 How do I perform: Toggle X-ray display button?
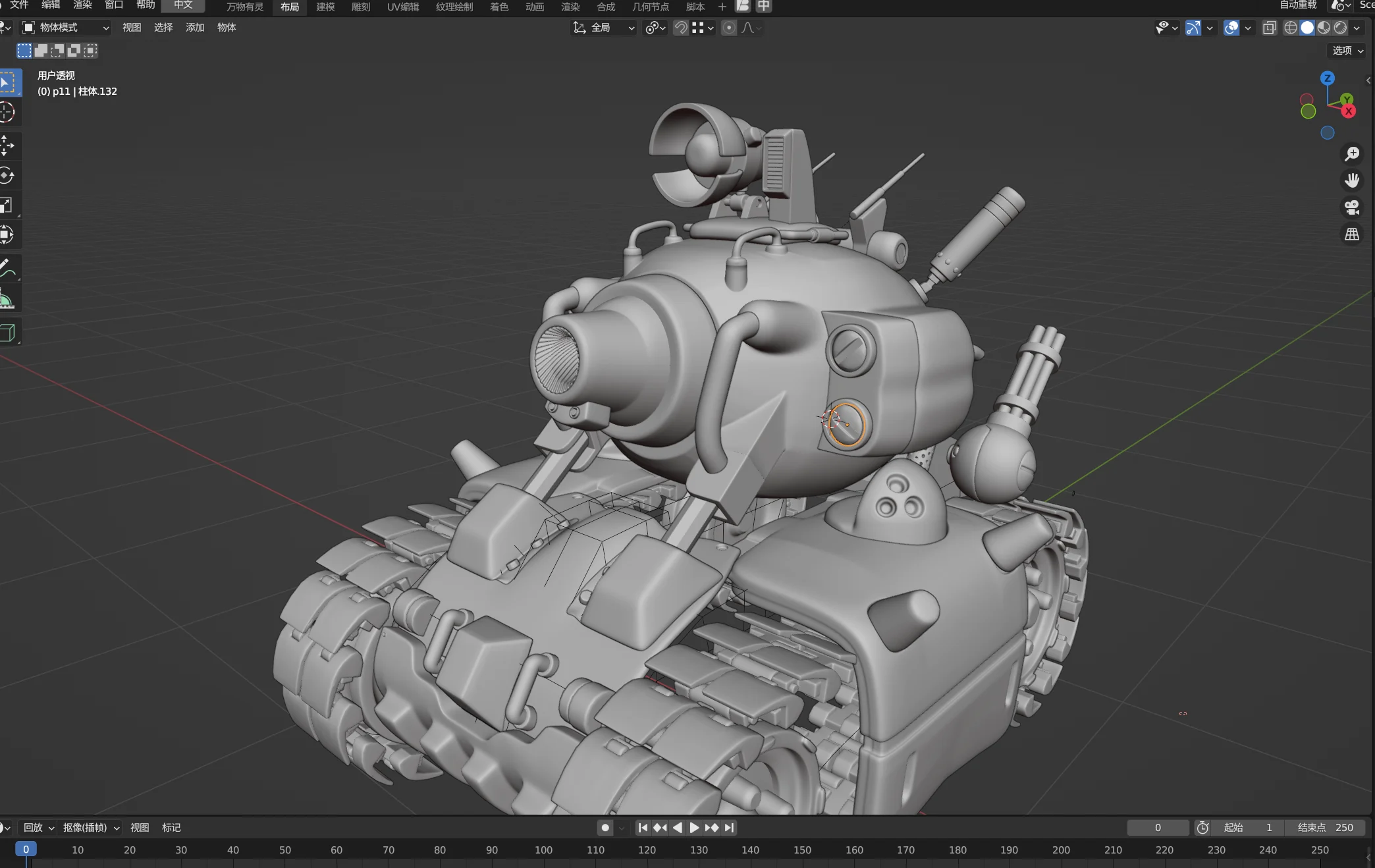point(1269,28)
